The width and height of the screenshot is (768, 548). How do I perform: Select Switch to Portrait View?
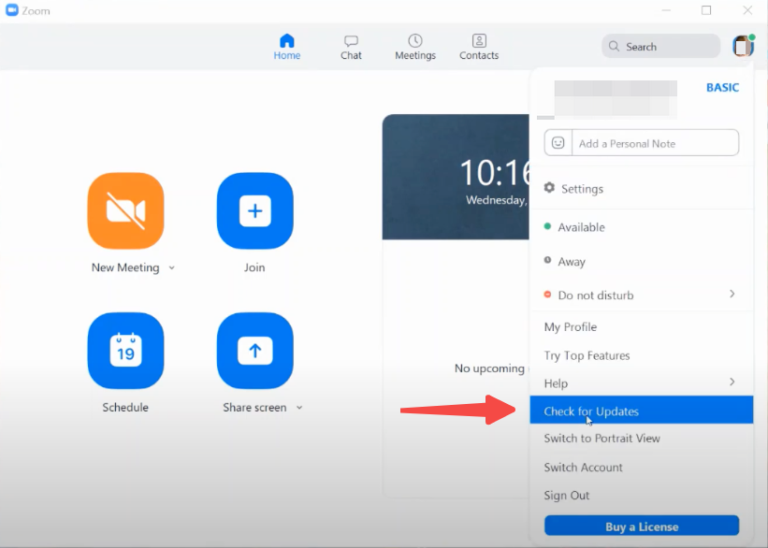pyautogui.click(x=642, y=438)
